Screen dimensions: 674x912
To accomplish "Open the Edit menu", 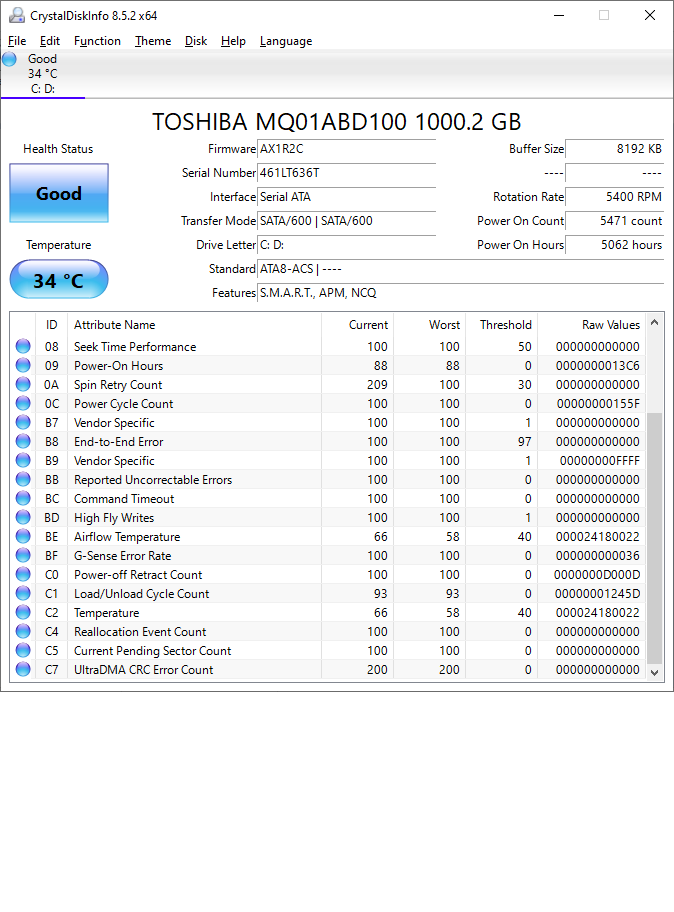I will [x=49, y=41].
